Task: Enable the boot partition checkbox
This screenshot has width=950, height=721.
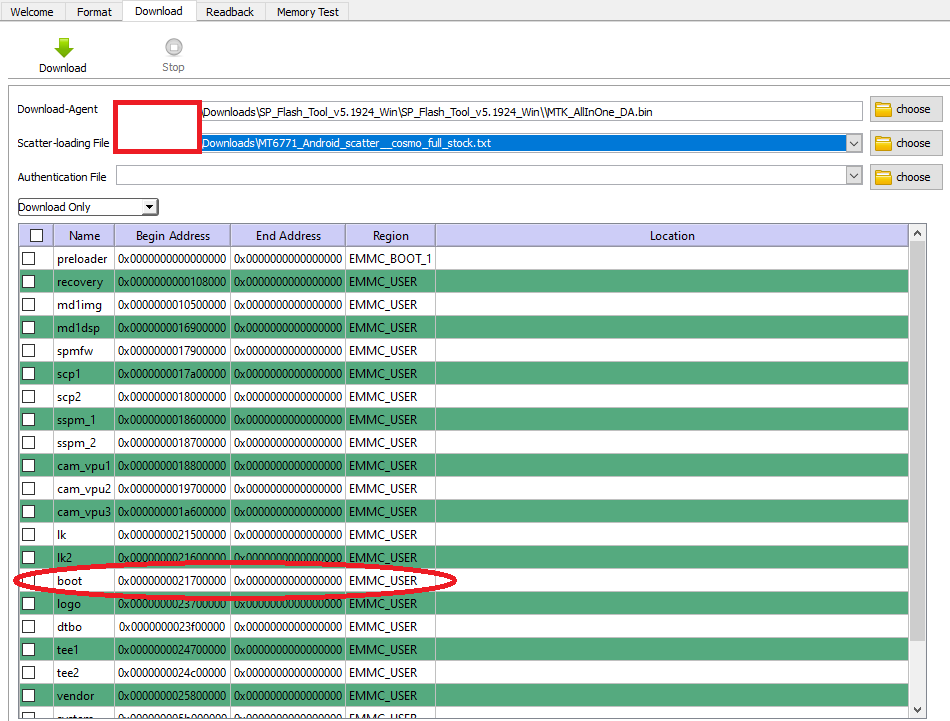Action: [x=29, y=581]
